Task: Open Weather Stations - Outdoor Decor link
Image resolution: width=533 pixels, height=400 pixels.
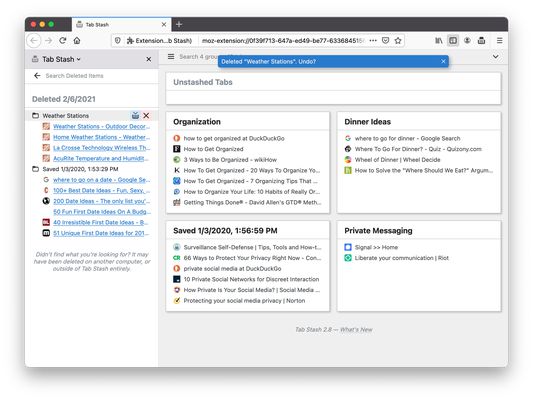Action: pos(101,126)
